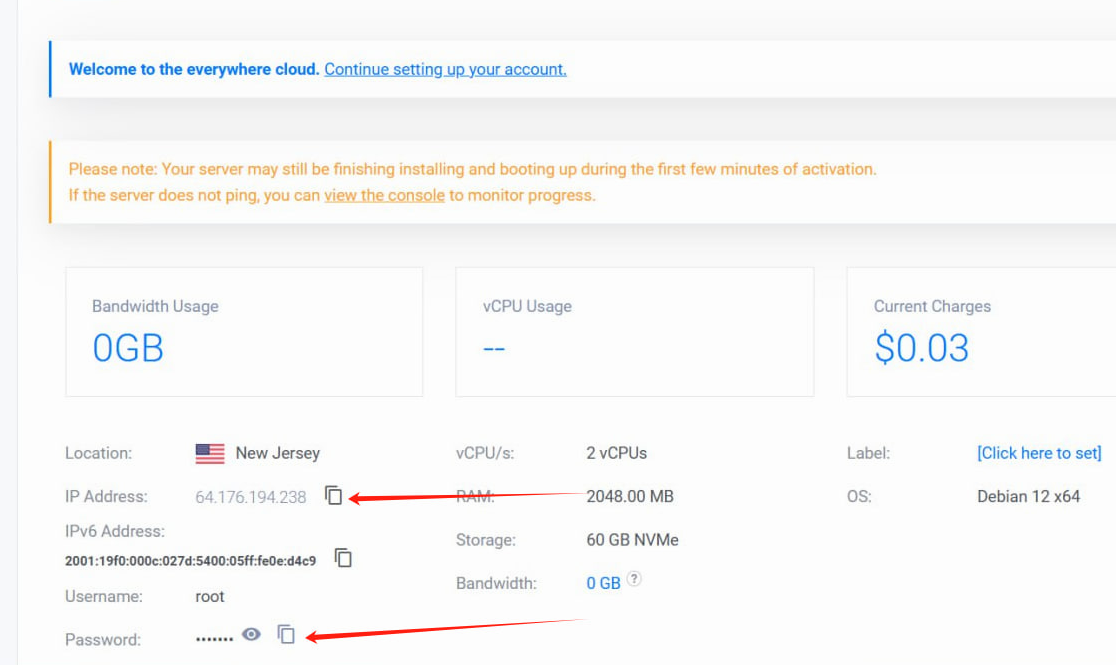Select the Bandwidth Usage card
This screenshot has height=665, width=1116.
tap(244, 331)
